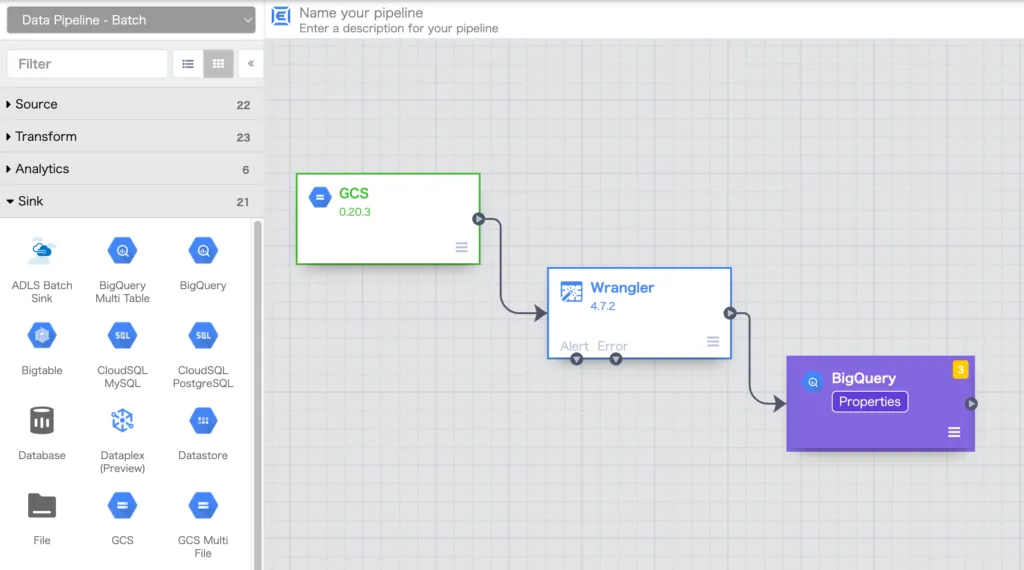1024x570 pixels.
Task: Open the GCS node hamburger menu
Action: pos(462,247)
